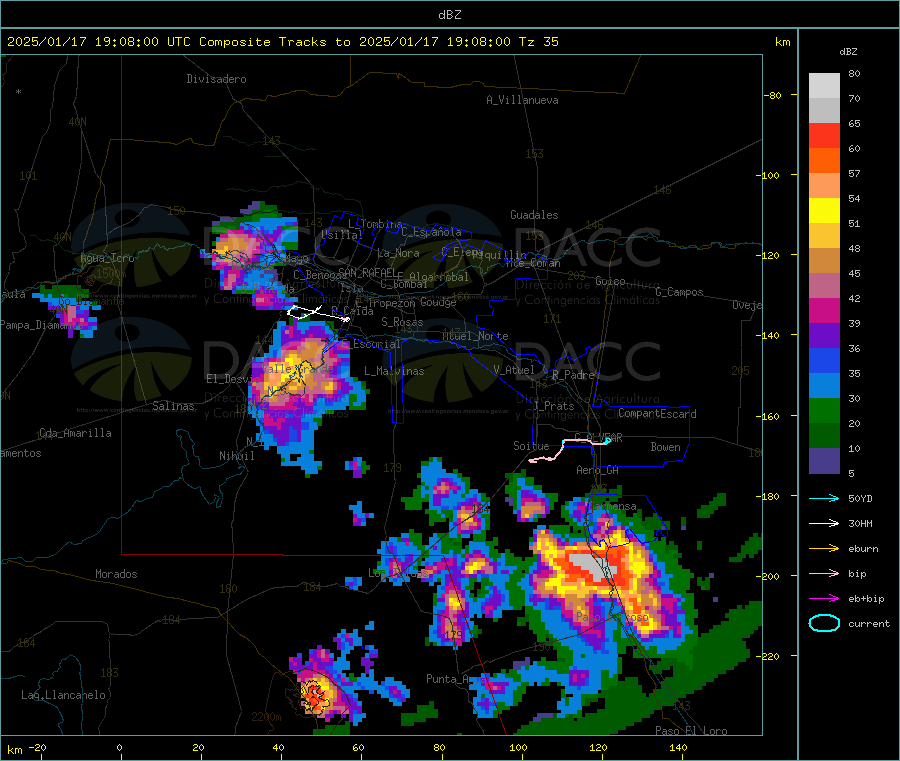The image size is (900, 761).
Task: Click the La_Nora map label
Action: pos(398,253)
